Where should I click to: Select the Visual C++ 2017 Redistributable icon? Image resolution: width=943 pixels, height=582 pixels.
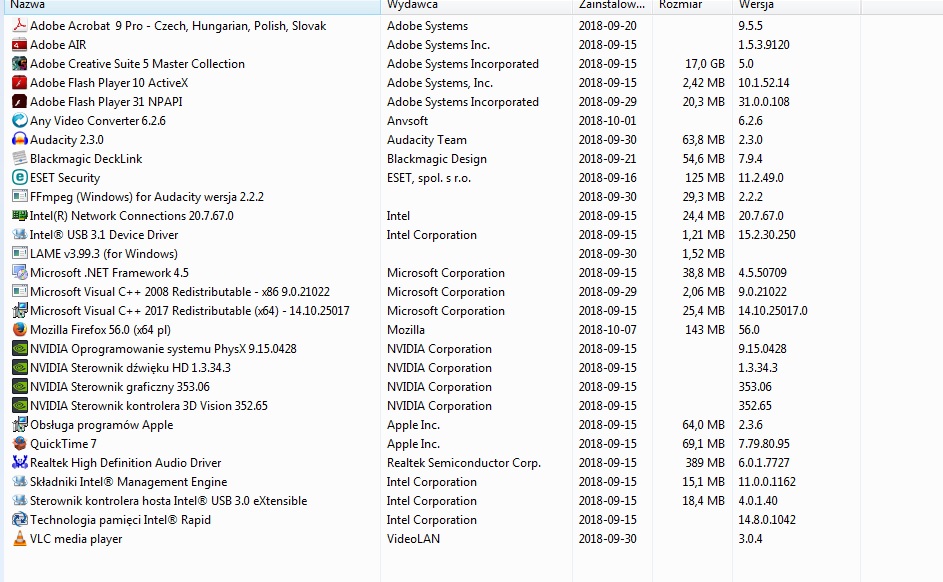(x=20, y=311)
